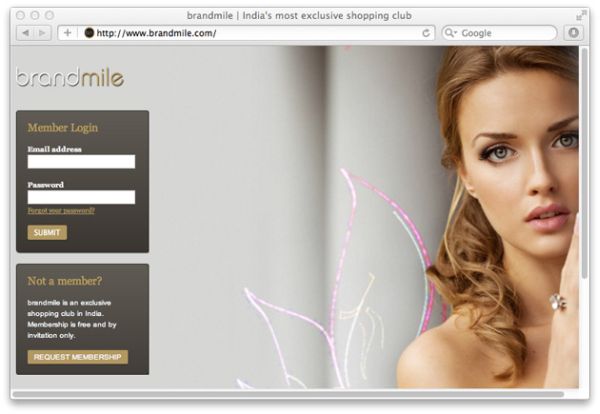The image size is (600, 414).
Task: Click the brandmile logo
Action: coord(70,77)
